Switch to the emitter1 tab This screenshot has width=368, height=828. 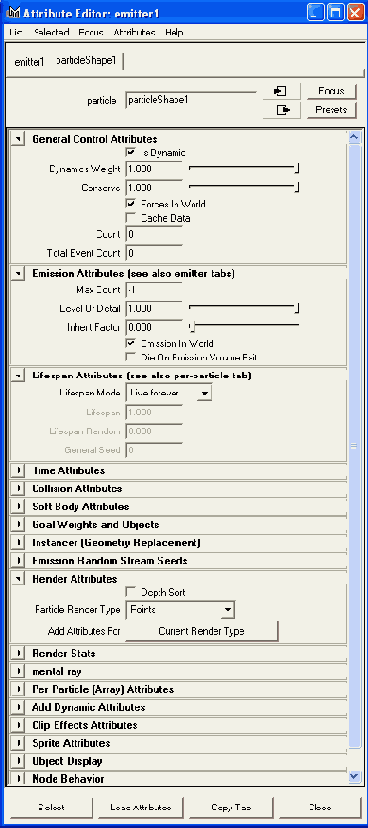tap(29, 62)
